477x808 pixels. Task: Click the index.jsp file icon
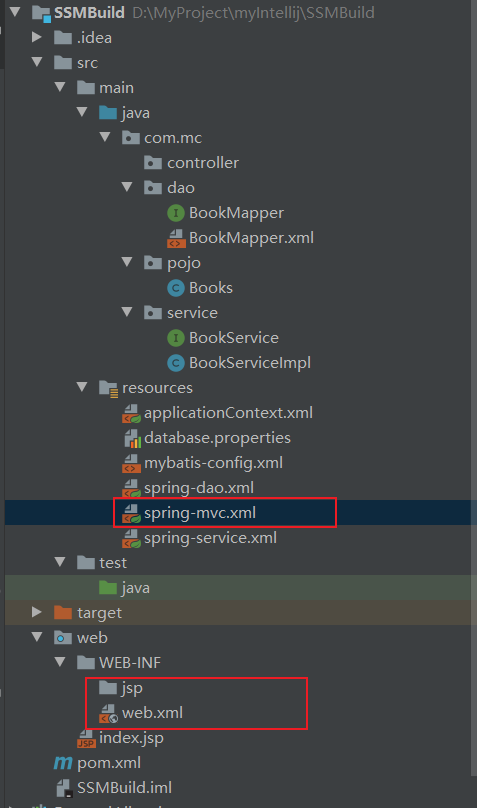click(86, 738)
